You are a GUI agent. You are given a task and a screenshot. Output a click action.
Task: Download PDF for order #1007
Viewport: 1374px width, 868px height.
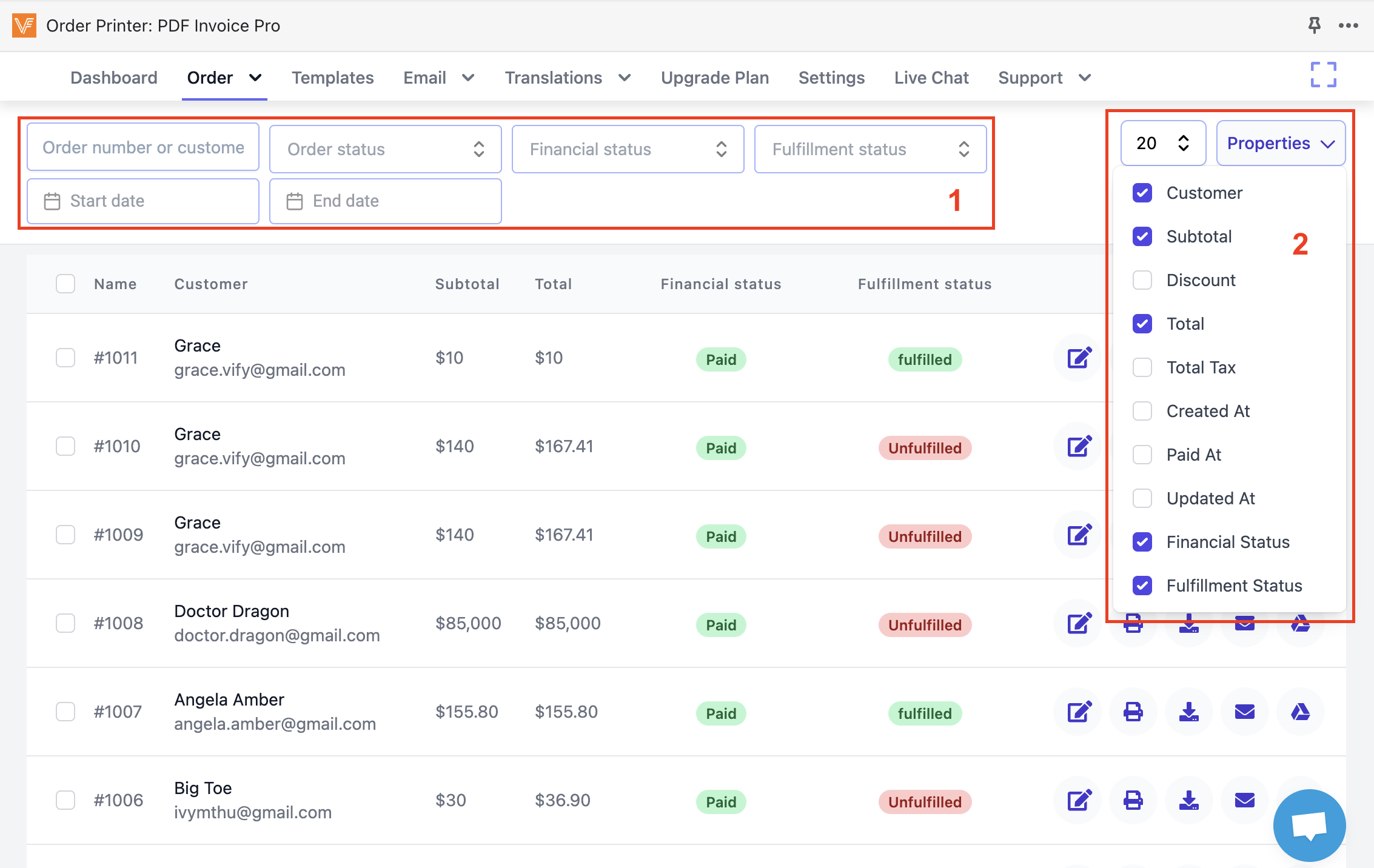point(1188,712)
